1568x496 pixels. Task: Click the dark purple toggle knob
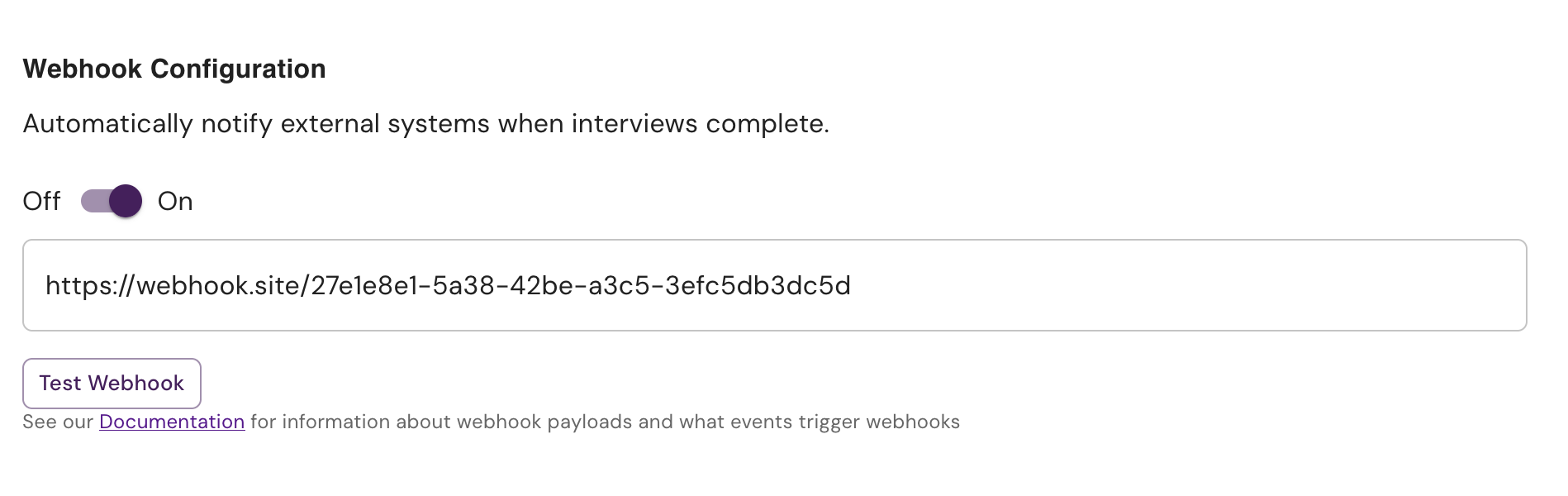[126, 201]
